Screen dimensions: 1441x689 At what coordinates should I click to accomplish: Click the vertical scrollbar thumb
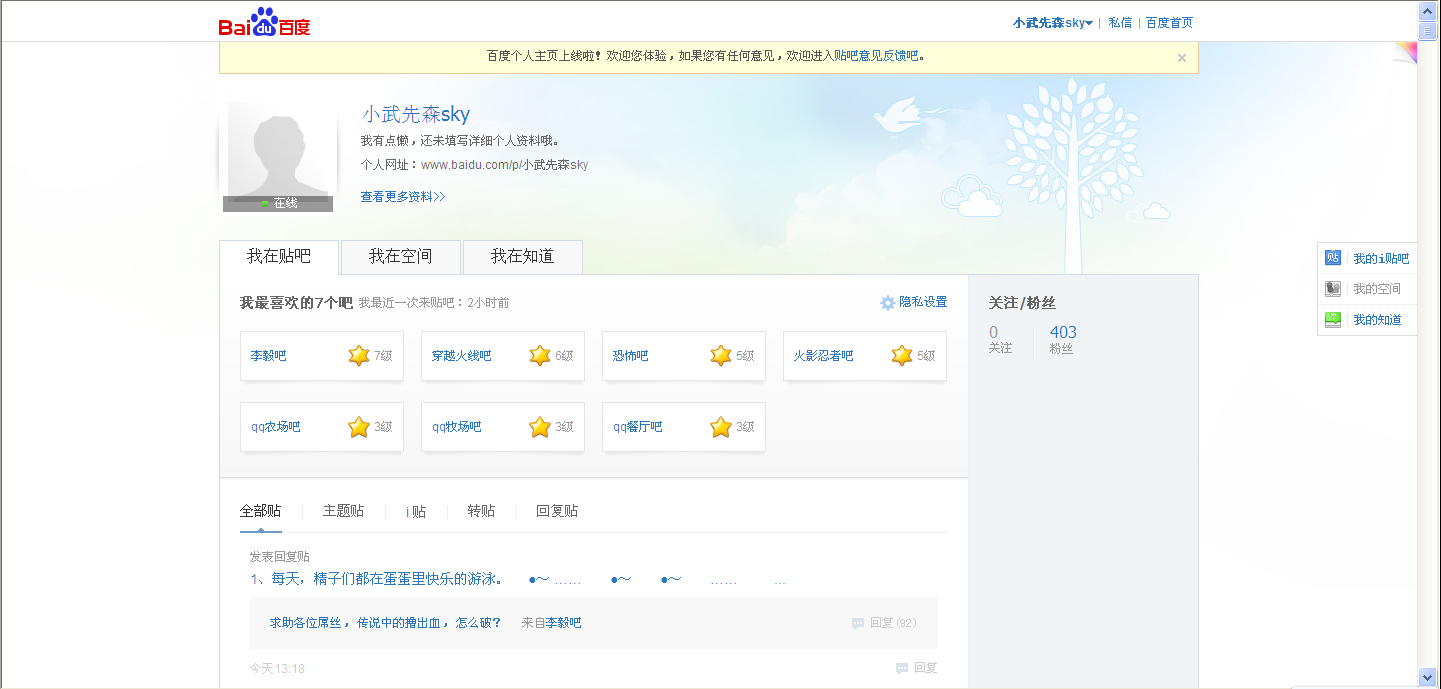[1427, 31]
